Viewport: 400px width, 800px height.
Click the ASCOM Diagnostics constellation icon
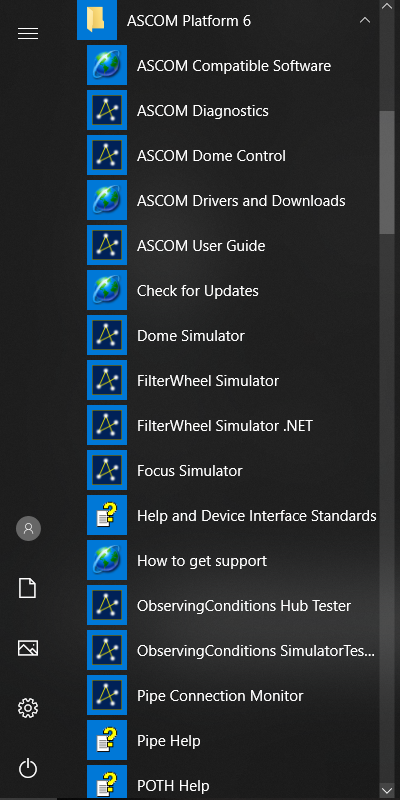pos(107,111)
